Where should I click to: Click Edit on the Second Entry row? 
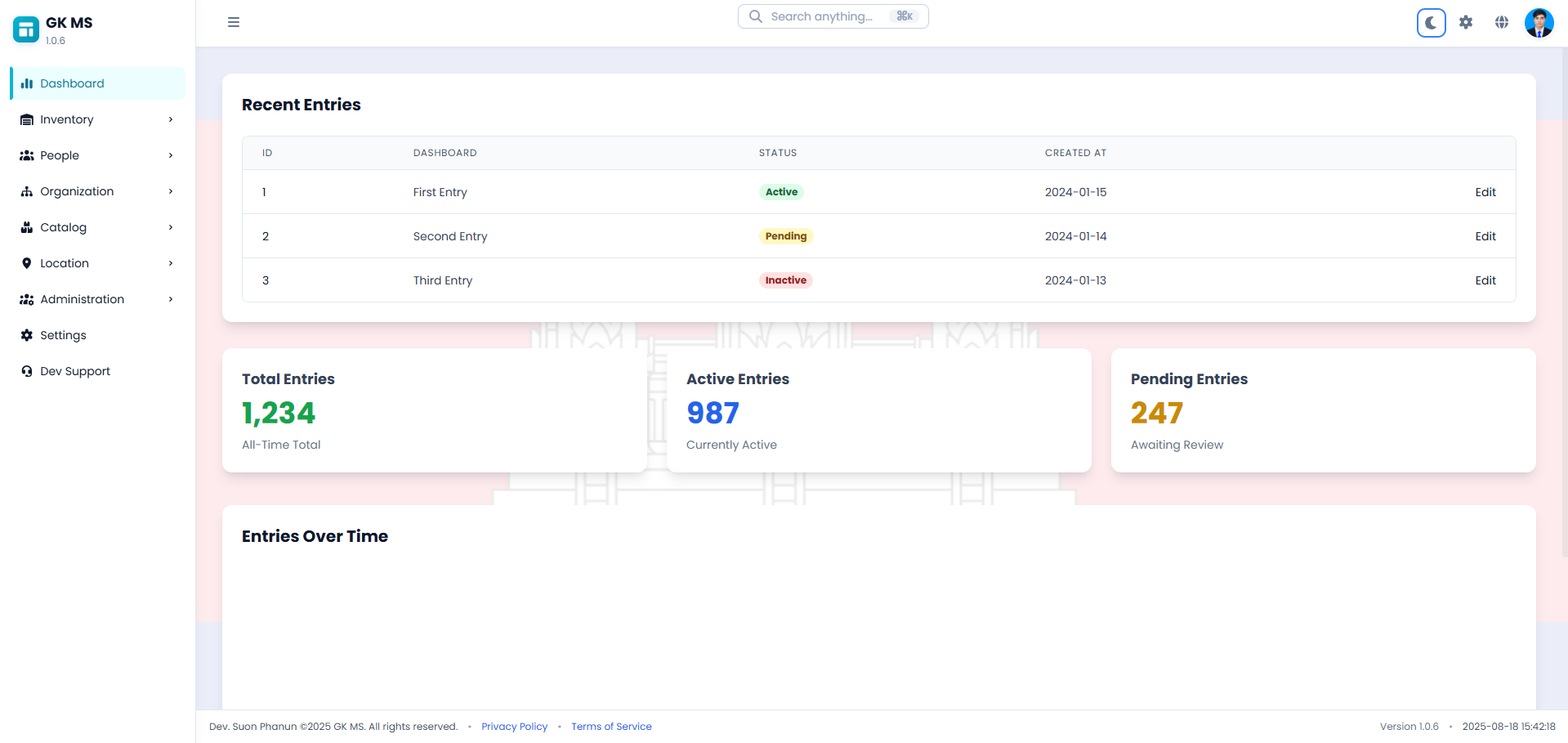click(x=1485, y=236)
